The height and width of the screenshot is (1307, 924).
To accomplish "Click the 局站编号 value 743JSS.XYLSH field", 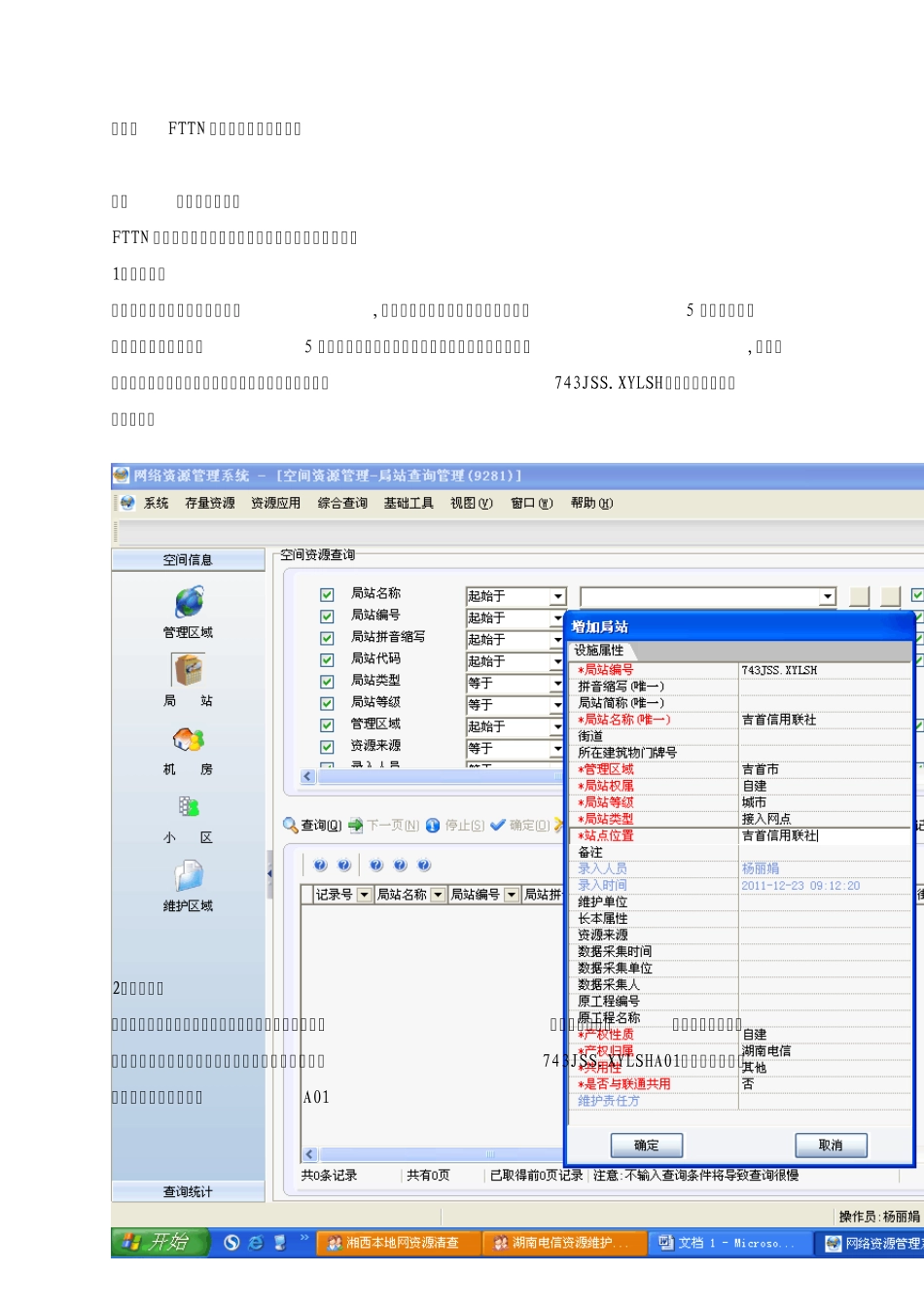I will [x=825, y=670].
